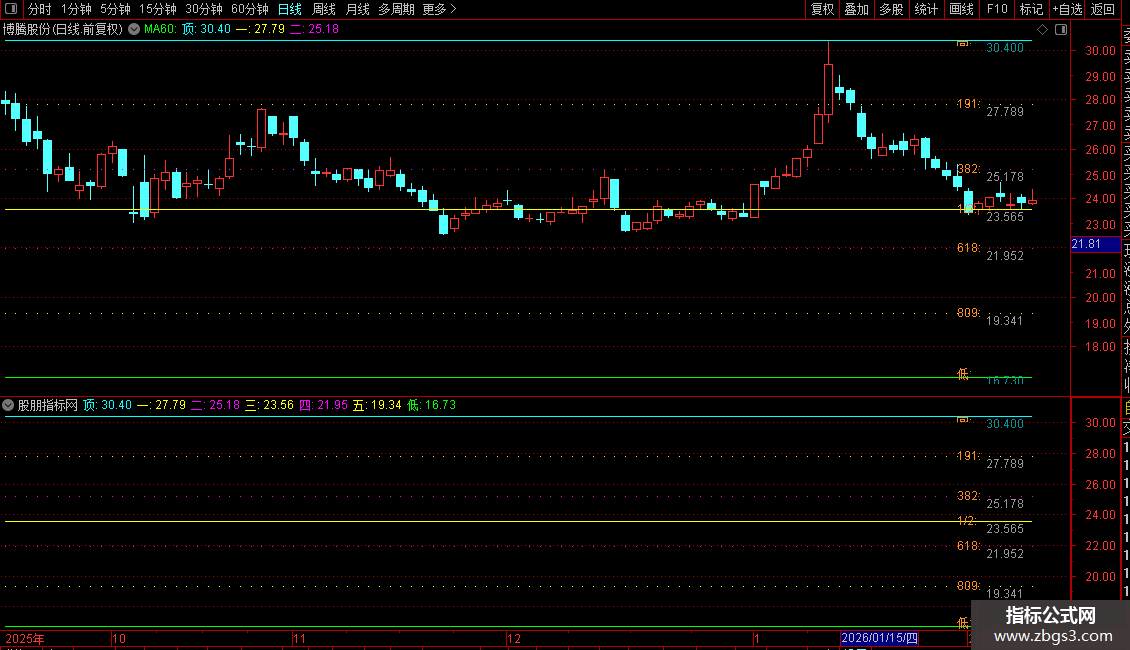1130x650 pixels.
Task: Activate the 画线 drawing tools
Action: point(961,9)
